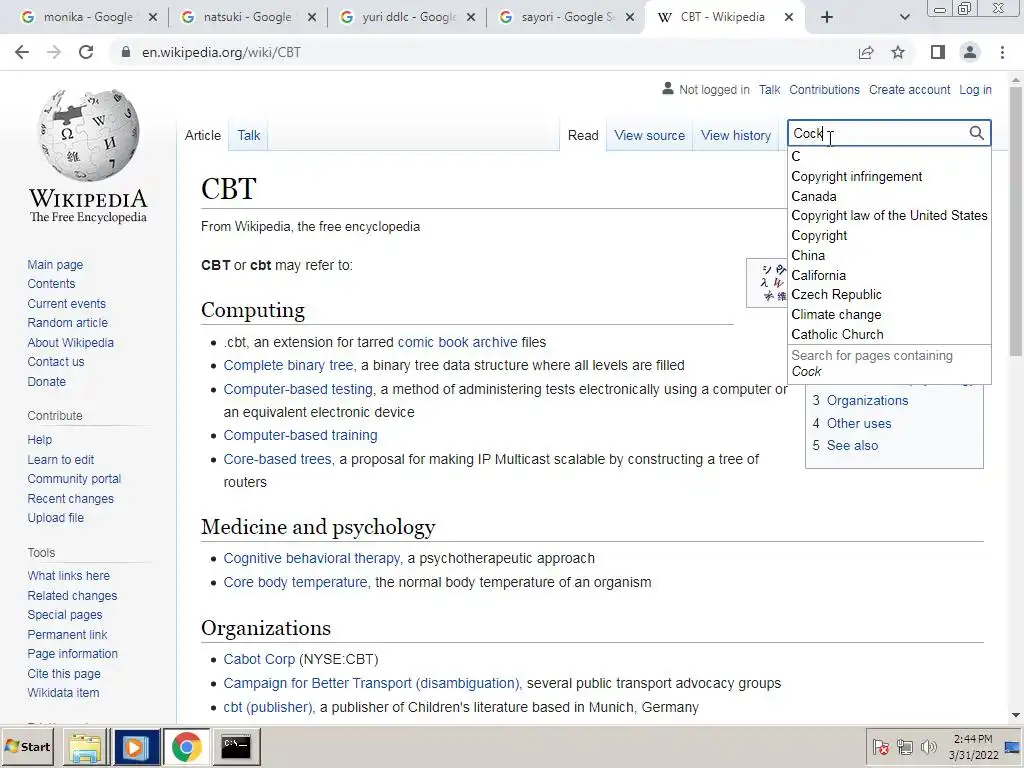Open a new tab with the plus button
Image resolution: width=1024 pixels, height=768 pixels.
pyautogui.click(x=827, y=17)
